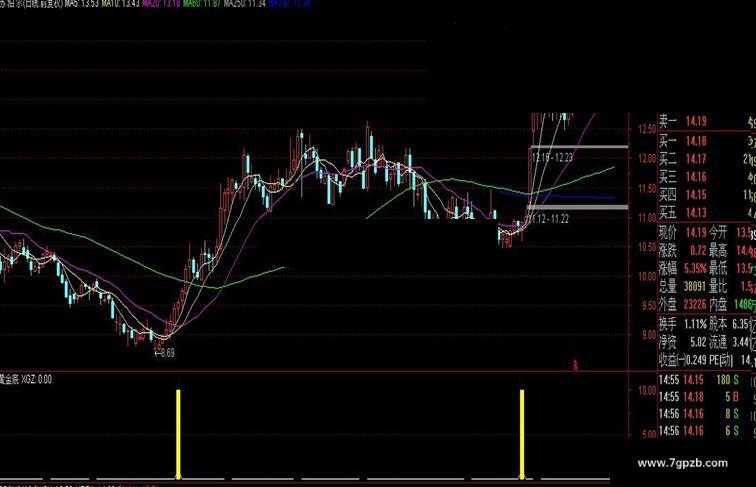Screen dimensions: 756x487
Task: Click the 12.00 price axis label
Action: 647,158
